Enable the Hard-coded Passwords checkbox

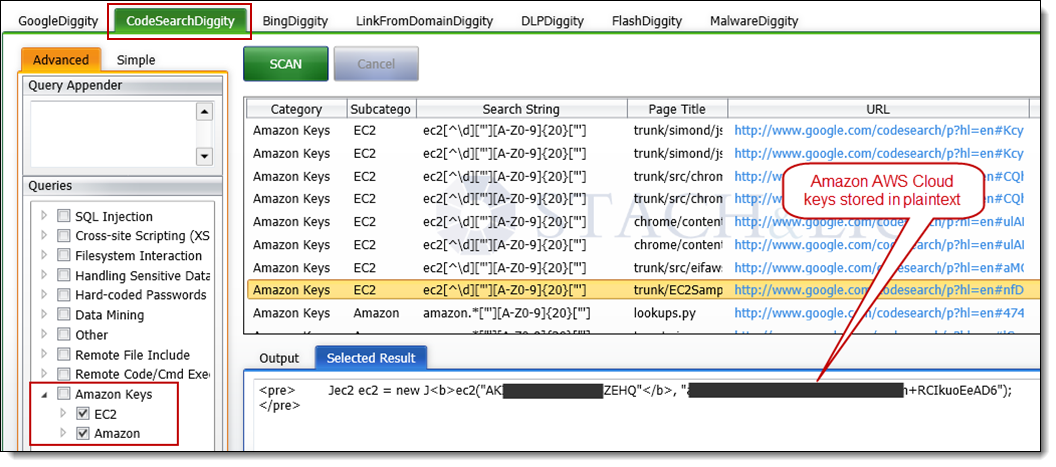63,295
